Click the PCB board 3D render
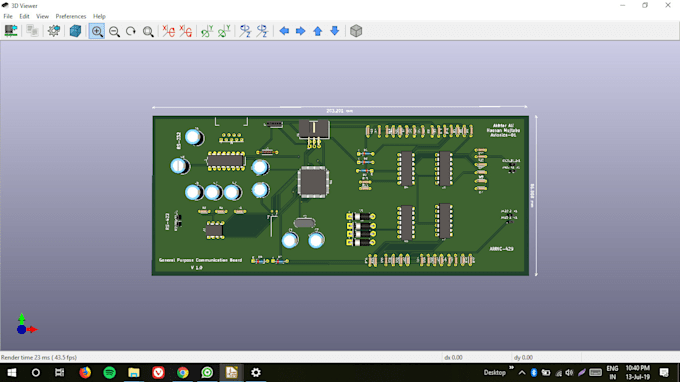The height and width of the screenshot is (382, 680). [340, 195]
